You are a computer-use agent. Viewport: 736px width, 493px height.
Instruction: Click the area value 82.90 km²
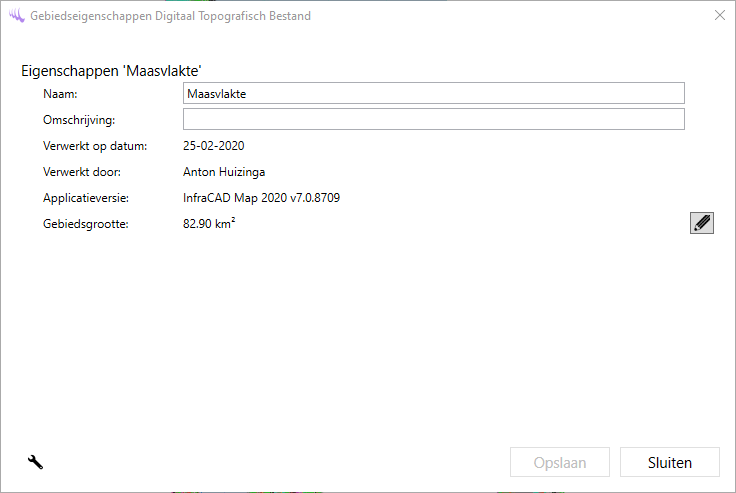click(209, 224)
